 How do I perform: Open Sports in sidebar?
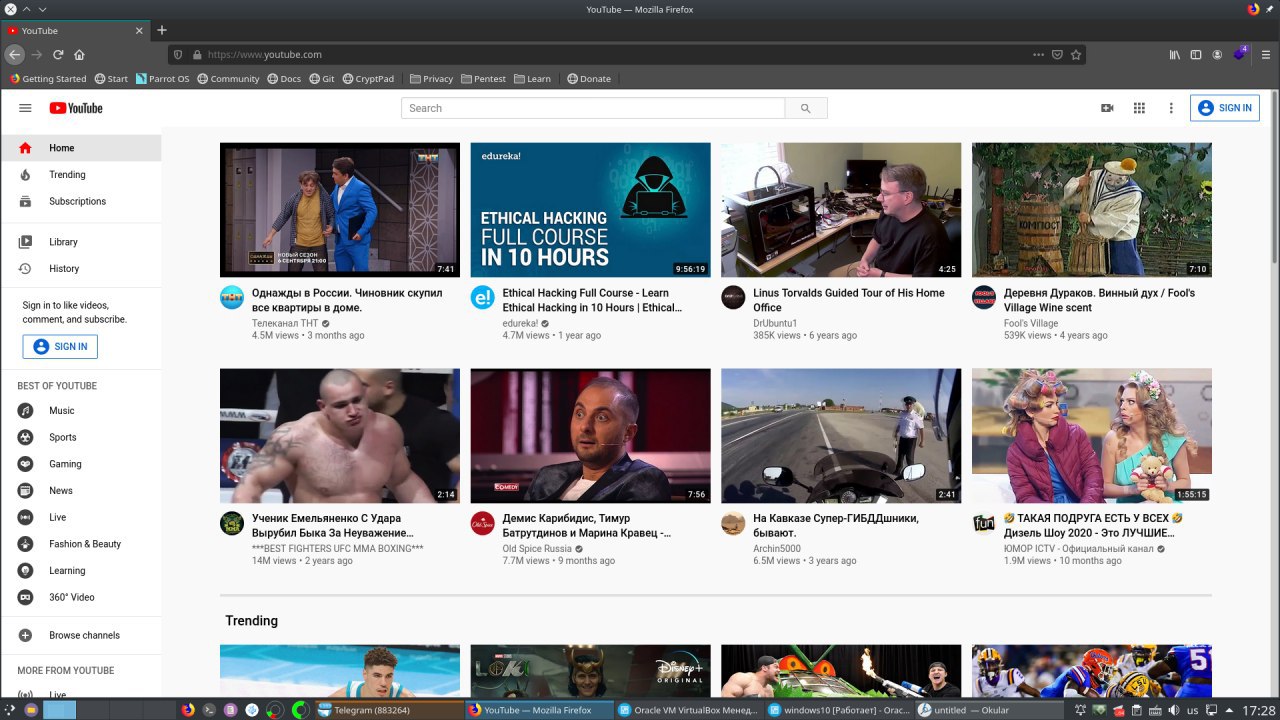click(81, 437)
